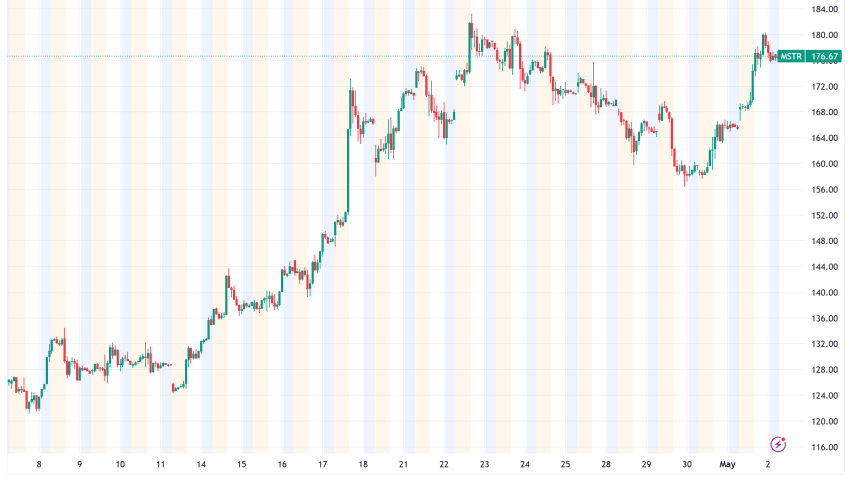The height and width of the screenshot is (485, 852).
Task: Click date 14 on the time axis
Action: click(x=201, y=464)
